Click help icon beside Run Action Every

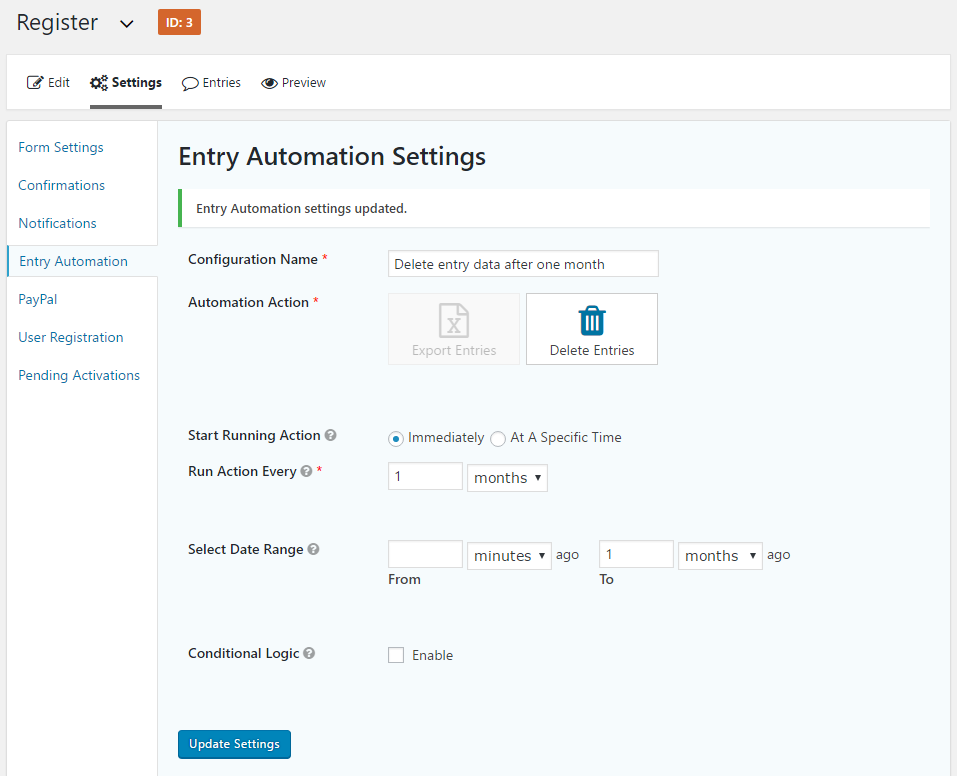(307, 472)
